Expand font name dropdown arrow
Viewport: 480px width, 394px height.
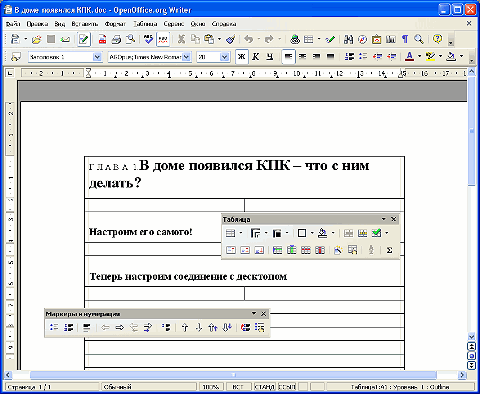pyautogui.click(x=187, y=57)
